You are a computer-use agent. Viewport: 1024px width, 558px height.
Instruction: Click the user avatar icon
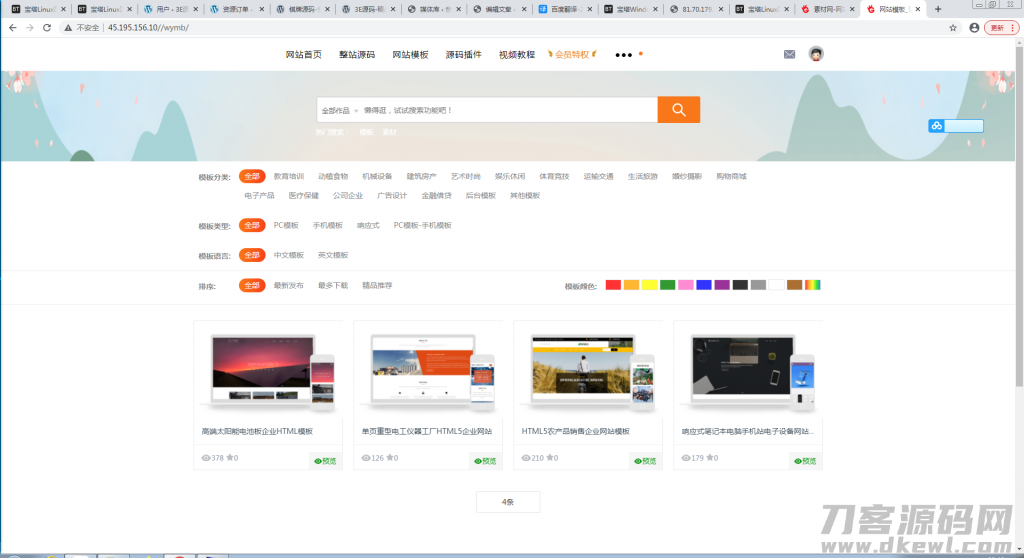[x=816, y=54]
